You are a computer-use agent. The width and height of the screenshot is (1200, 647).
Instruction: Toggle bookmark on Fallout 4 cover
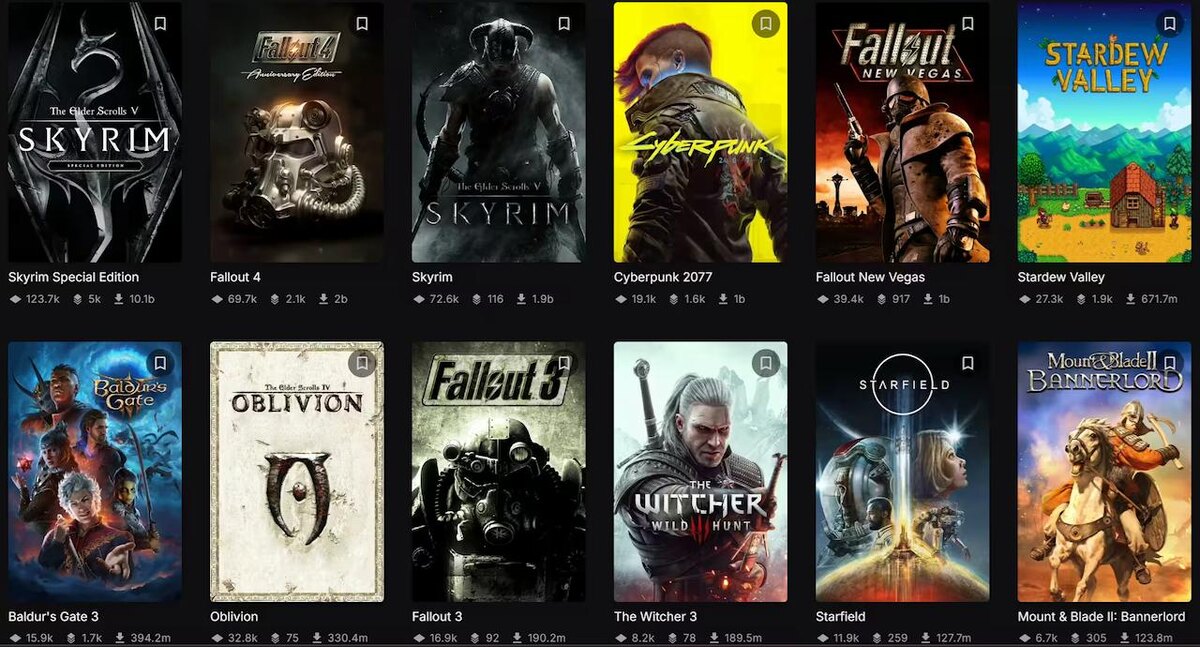point(362,24)
